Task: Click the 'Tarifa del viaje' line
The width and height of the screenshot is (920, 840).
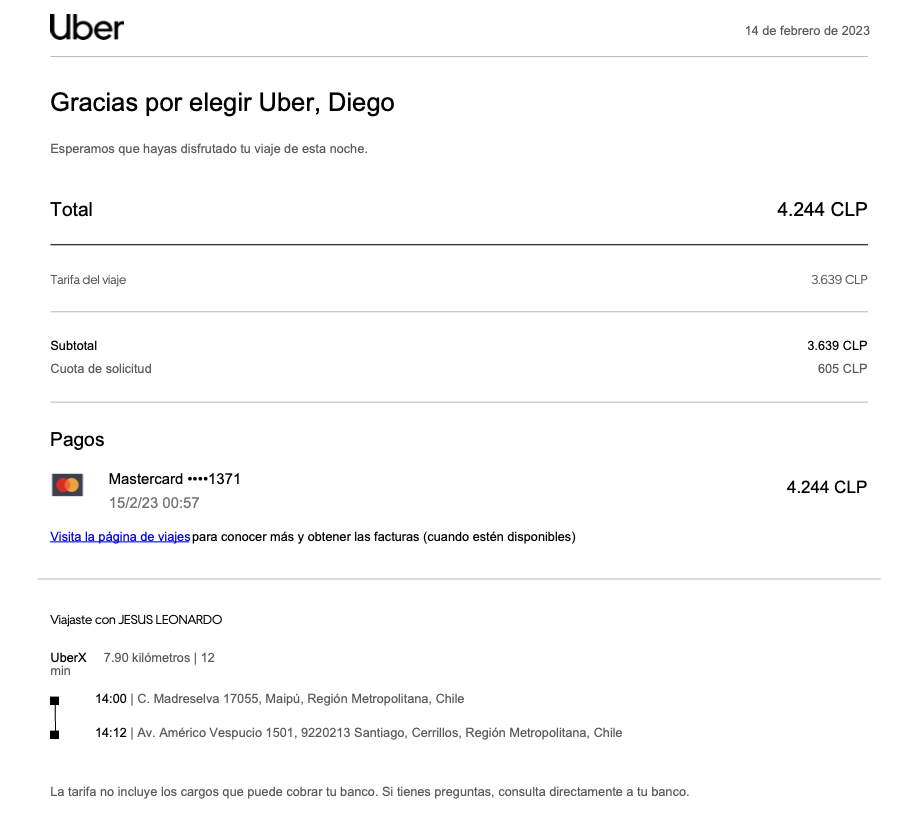Action: pyautogui.click(x=88, y=280)
